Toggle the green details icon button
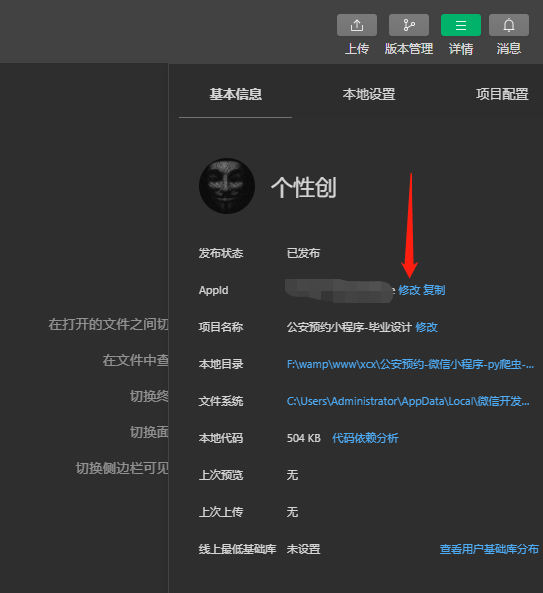The image size is (543, 593). (x=461, y=25)
